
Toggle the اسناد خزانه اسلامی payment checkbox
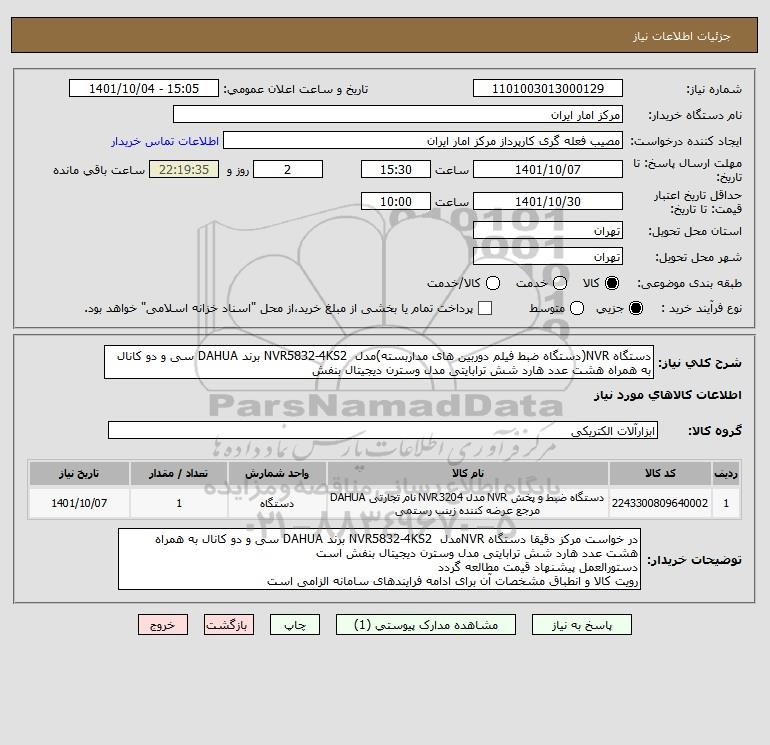[485, 308]
